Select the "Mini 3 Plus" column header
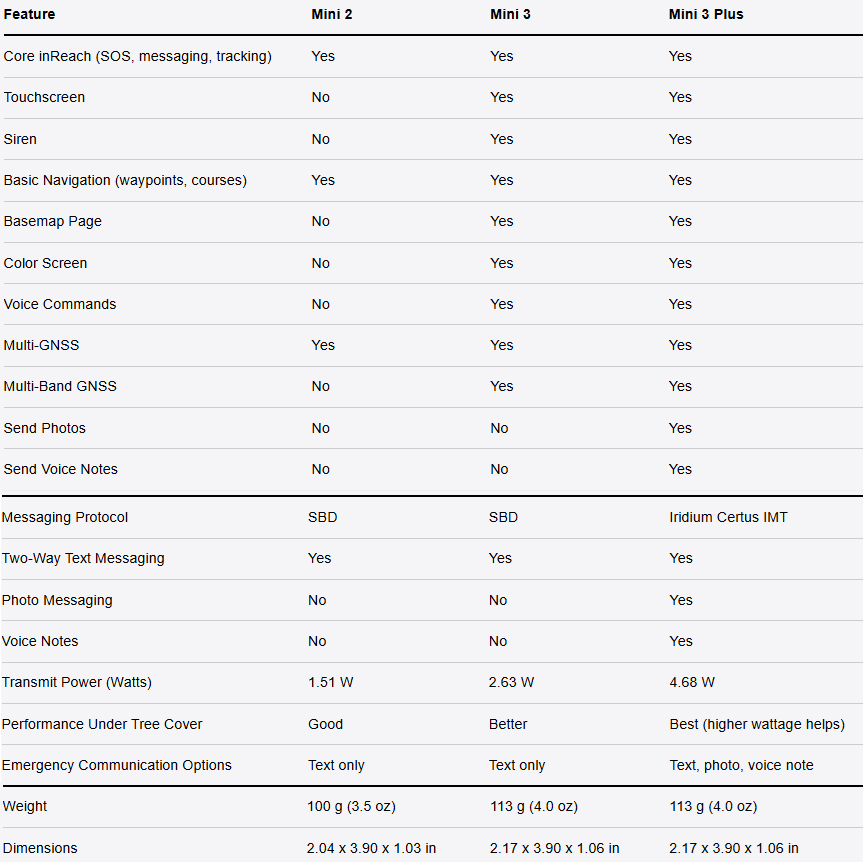Screen dimensions: 863x863 coord(706,14)
